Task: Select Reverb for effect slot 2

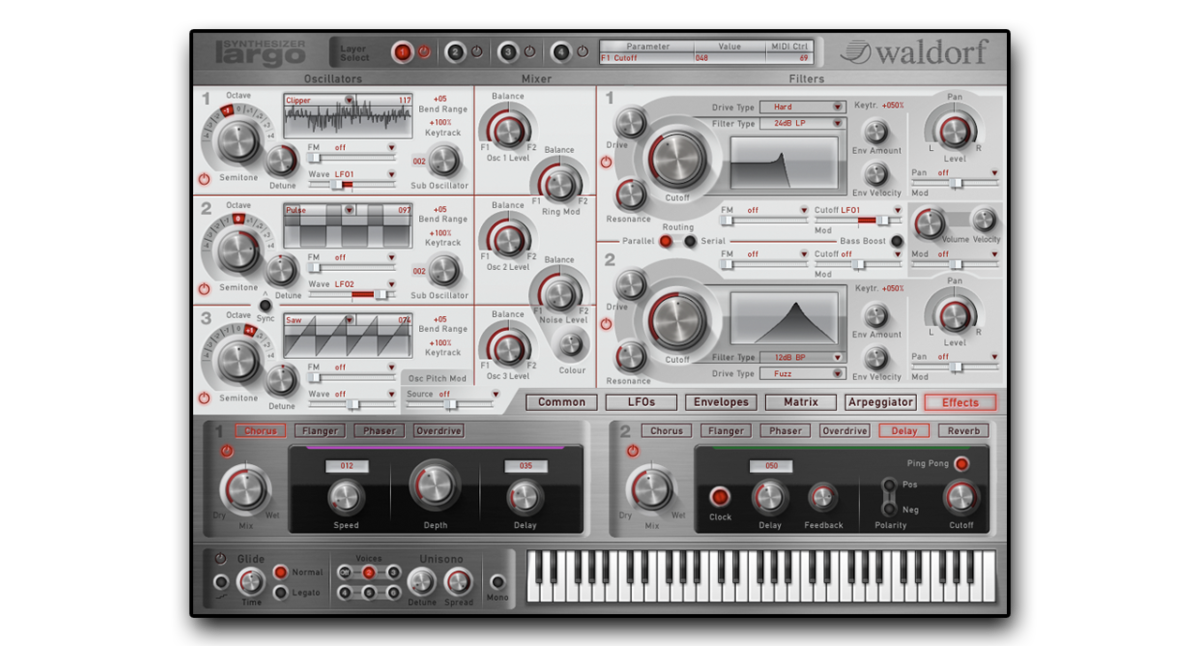Action: (964, 431)
